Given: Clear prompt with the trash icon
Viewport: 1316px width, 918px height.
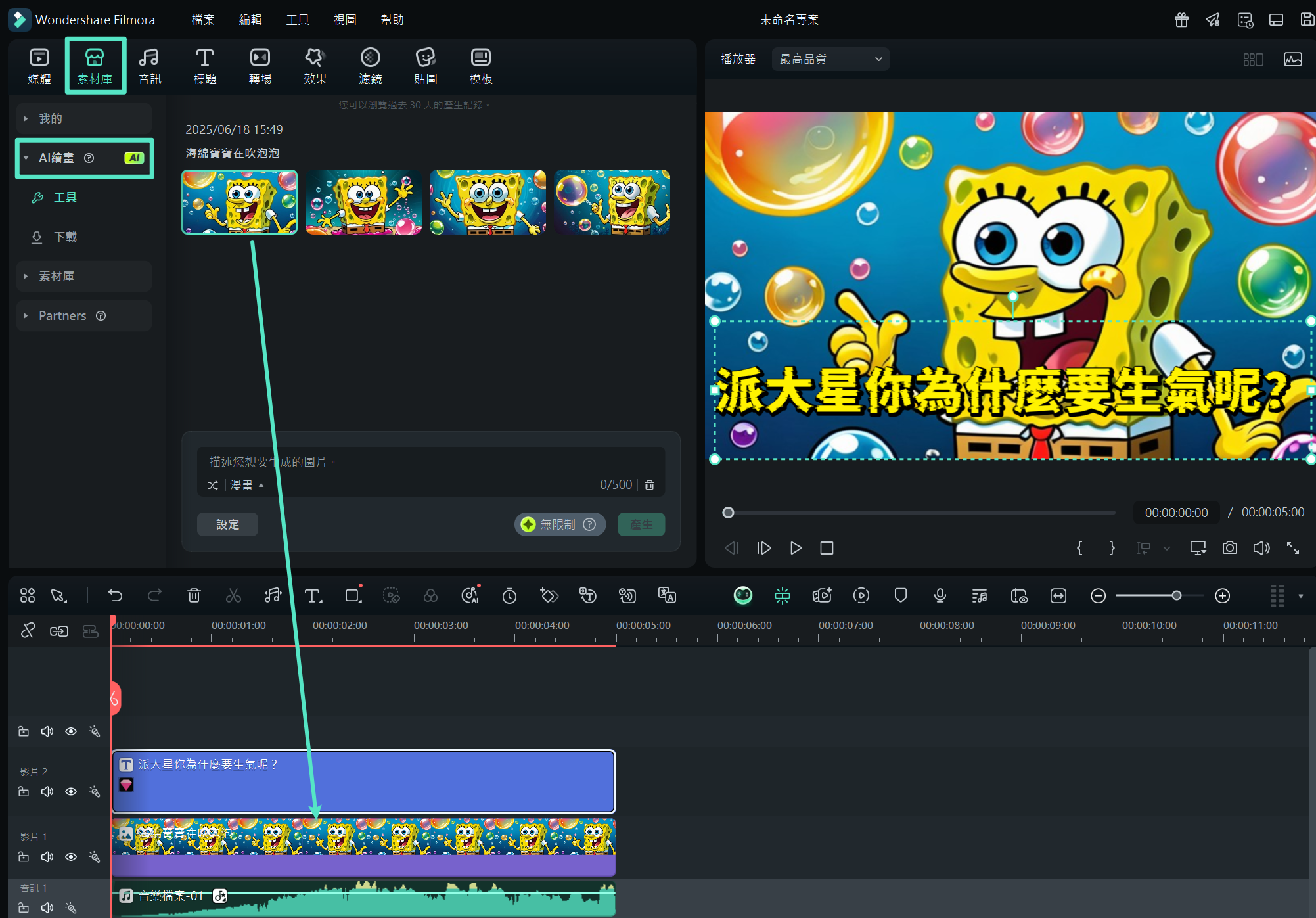Looking at the screenshot, I should pos(649,485).
